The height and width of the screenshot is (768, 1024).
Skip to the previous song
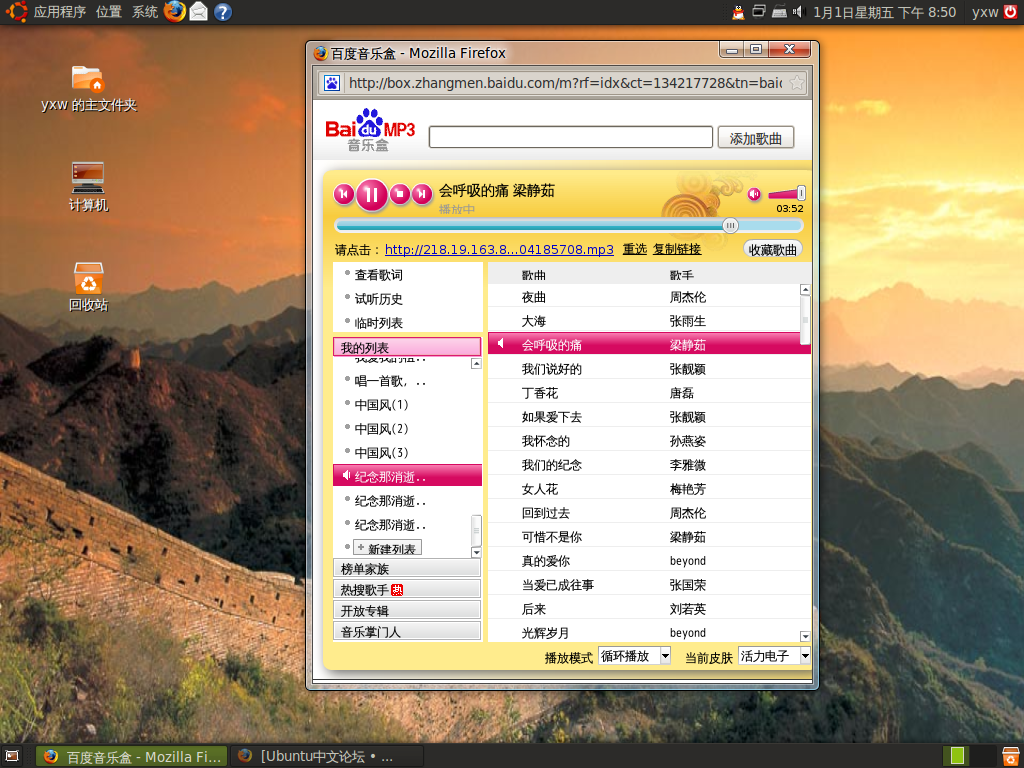tap(344, 194)
